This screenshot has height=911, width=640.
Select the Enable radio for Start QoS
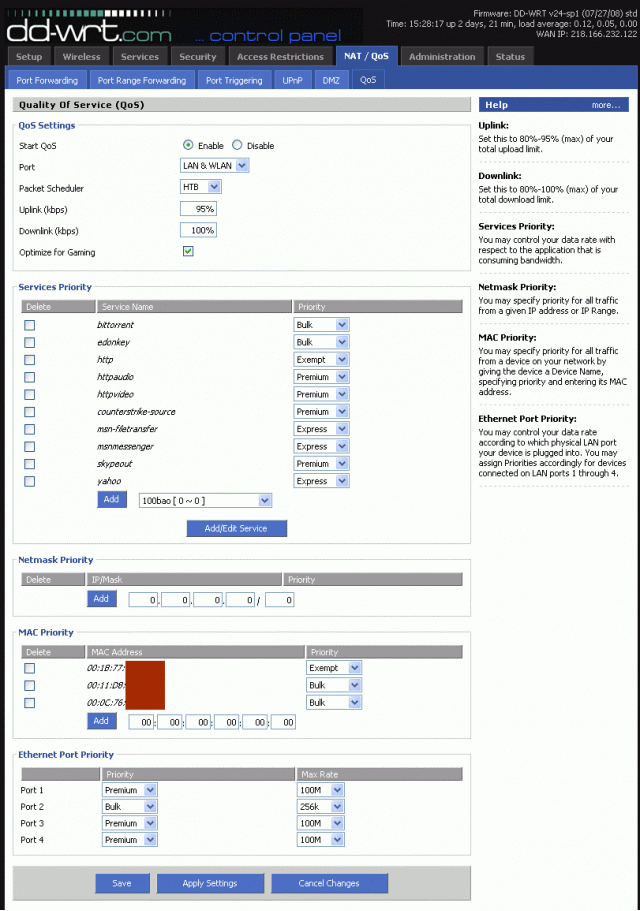click(x=188, y=145)
